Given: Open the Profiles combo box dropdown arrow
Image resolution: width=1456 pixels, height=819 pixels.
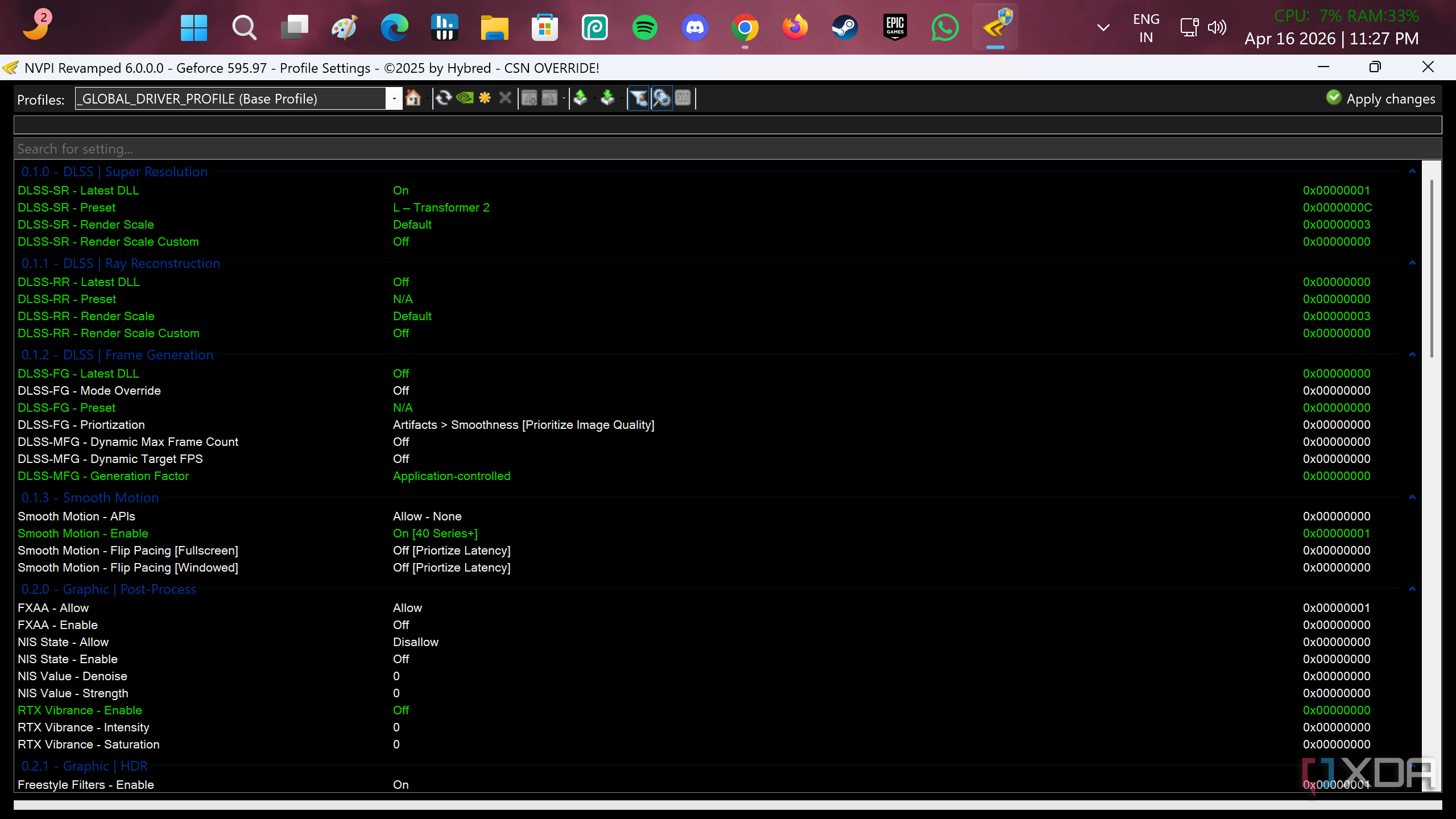Looking at the screenshot, I should [394, 98].
